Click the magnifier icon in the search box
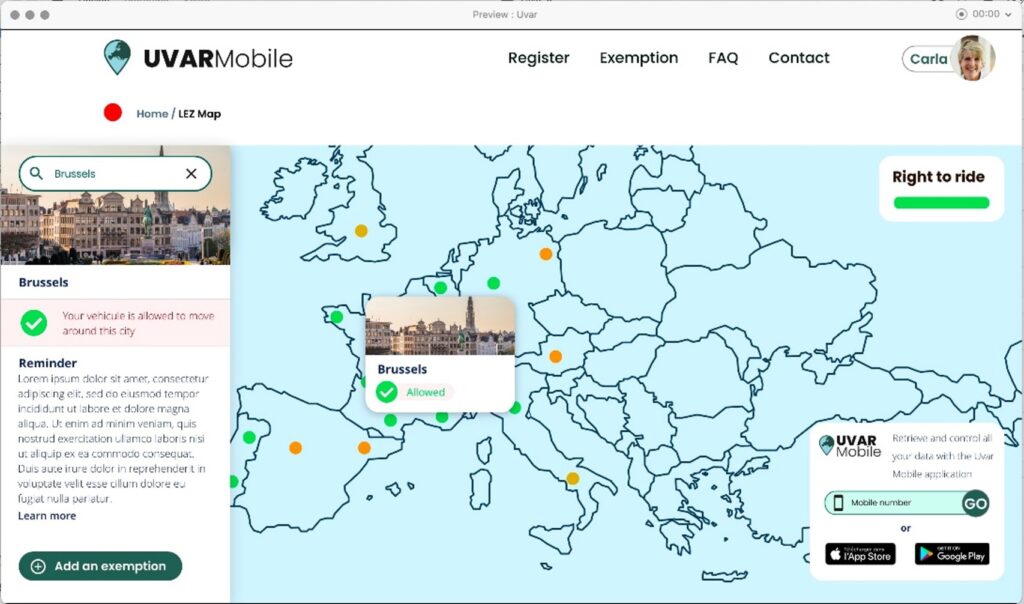The height and width of the screenshot is (604, 1024). [37, 173]
